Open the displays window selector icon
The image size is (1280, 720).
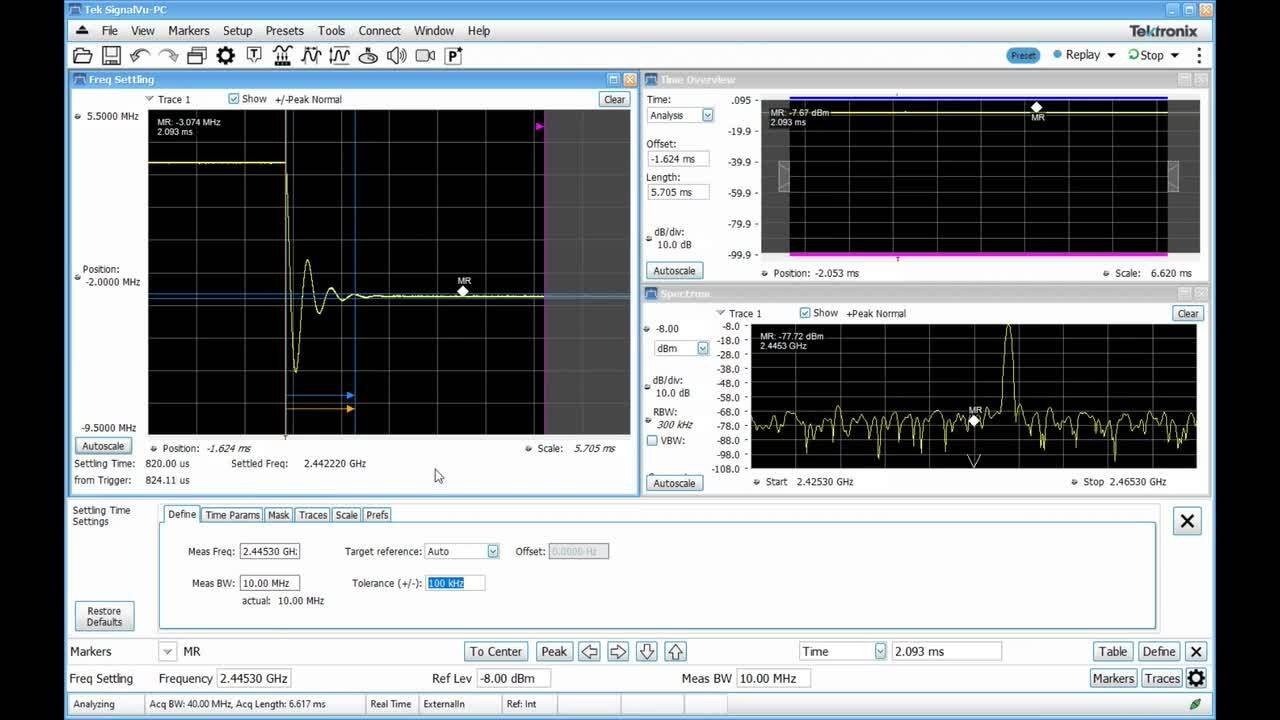[197, 56]
